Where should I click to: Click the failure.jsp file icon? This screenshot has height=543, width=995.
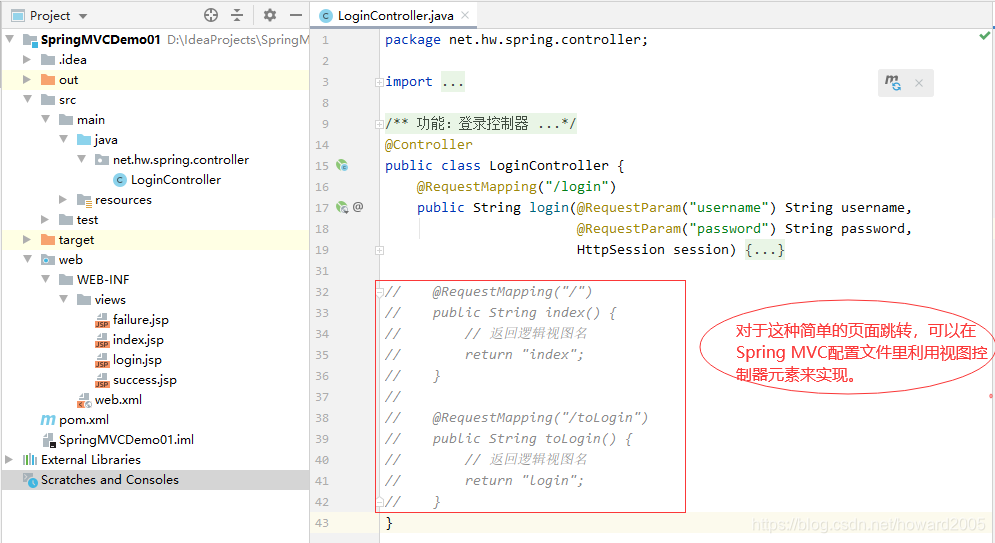[102, 320]
